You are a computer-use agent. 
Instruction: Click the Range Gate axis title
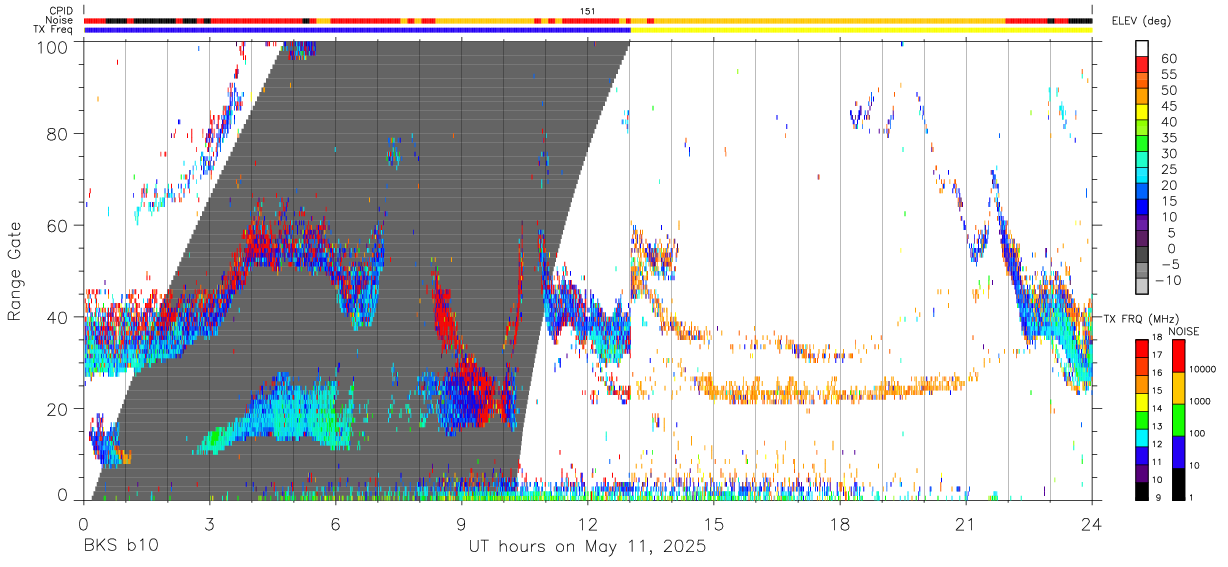pyautogui.click(x=16, y=271)
